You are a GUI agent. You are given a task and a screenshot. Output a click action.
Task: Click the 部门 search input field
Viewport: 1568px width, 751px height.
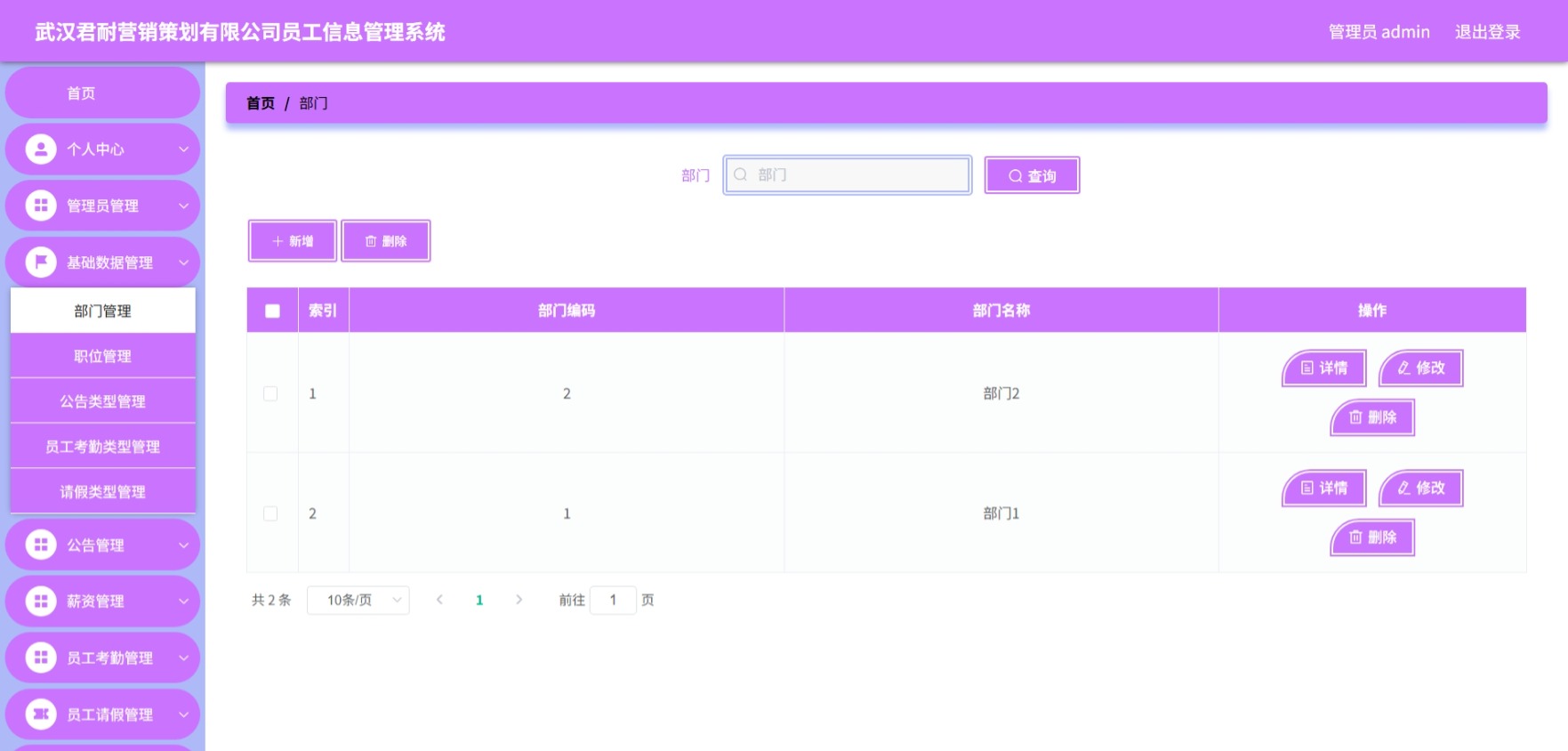click(x=848, y=174)
